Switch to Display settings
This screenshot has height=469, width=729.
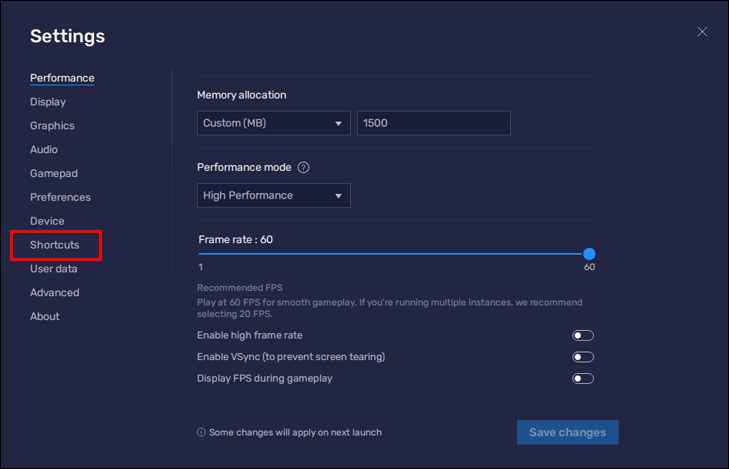pos(48,102)
